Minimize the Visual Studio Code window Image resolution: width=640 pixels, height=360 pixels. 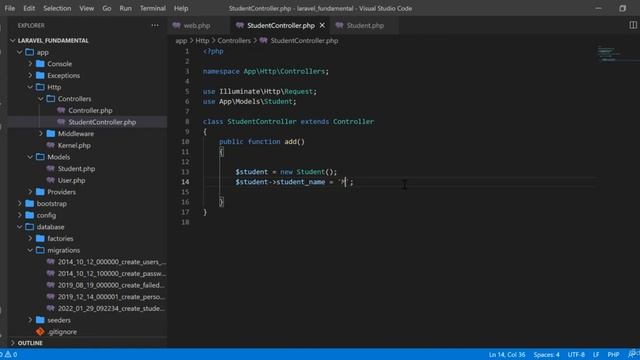click(598, 8)
